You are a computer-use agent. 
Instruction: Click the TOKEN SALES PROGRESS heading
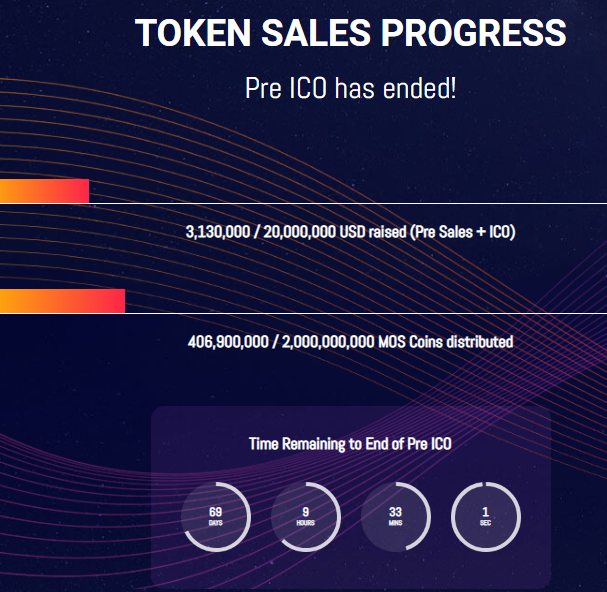point(350,34)
